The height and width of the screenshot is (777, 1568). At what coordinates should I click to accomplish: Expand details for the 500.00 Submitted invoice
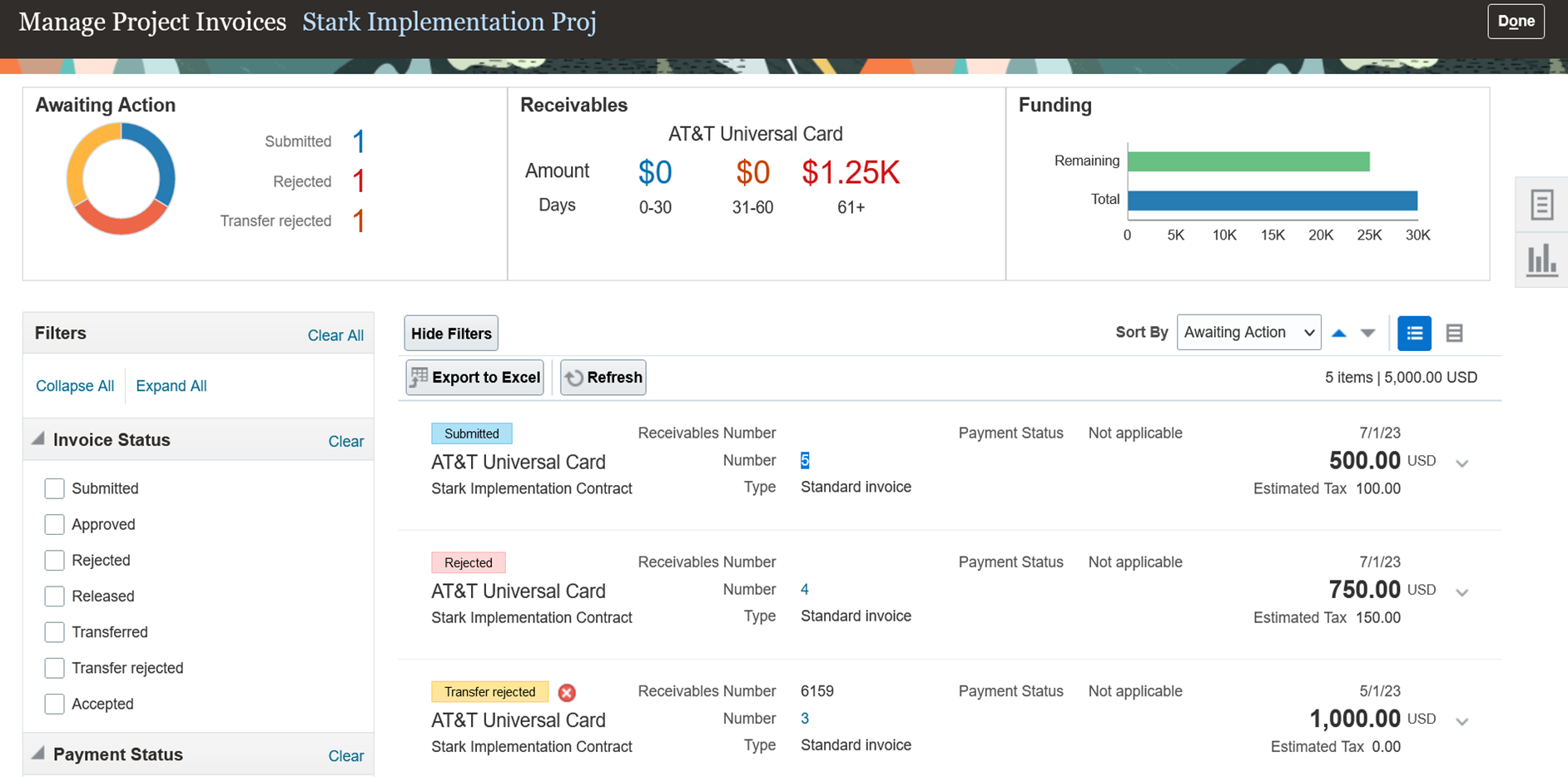click(1462, 463)
